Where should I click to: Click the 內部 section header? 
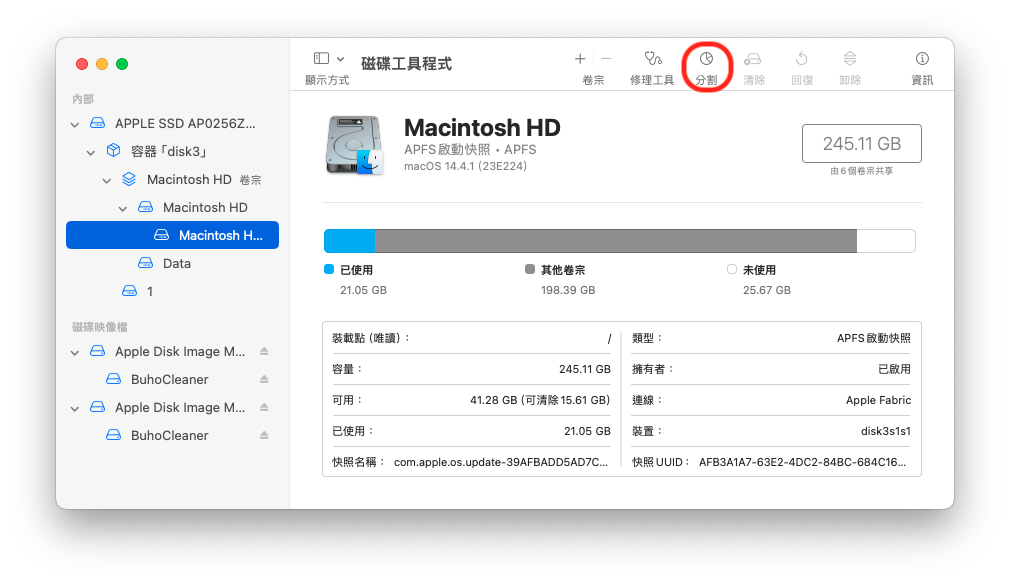click(x=83, y=99)
